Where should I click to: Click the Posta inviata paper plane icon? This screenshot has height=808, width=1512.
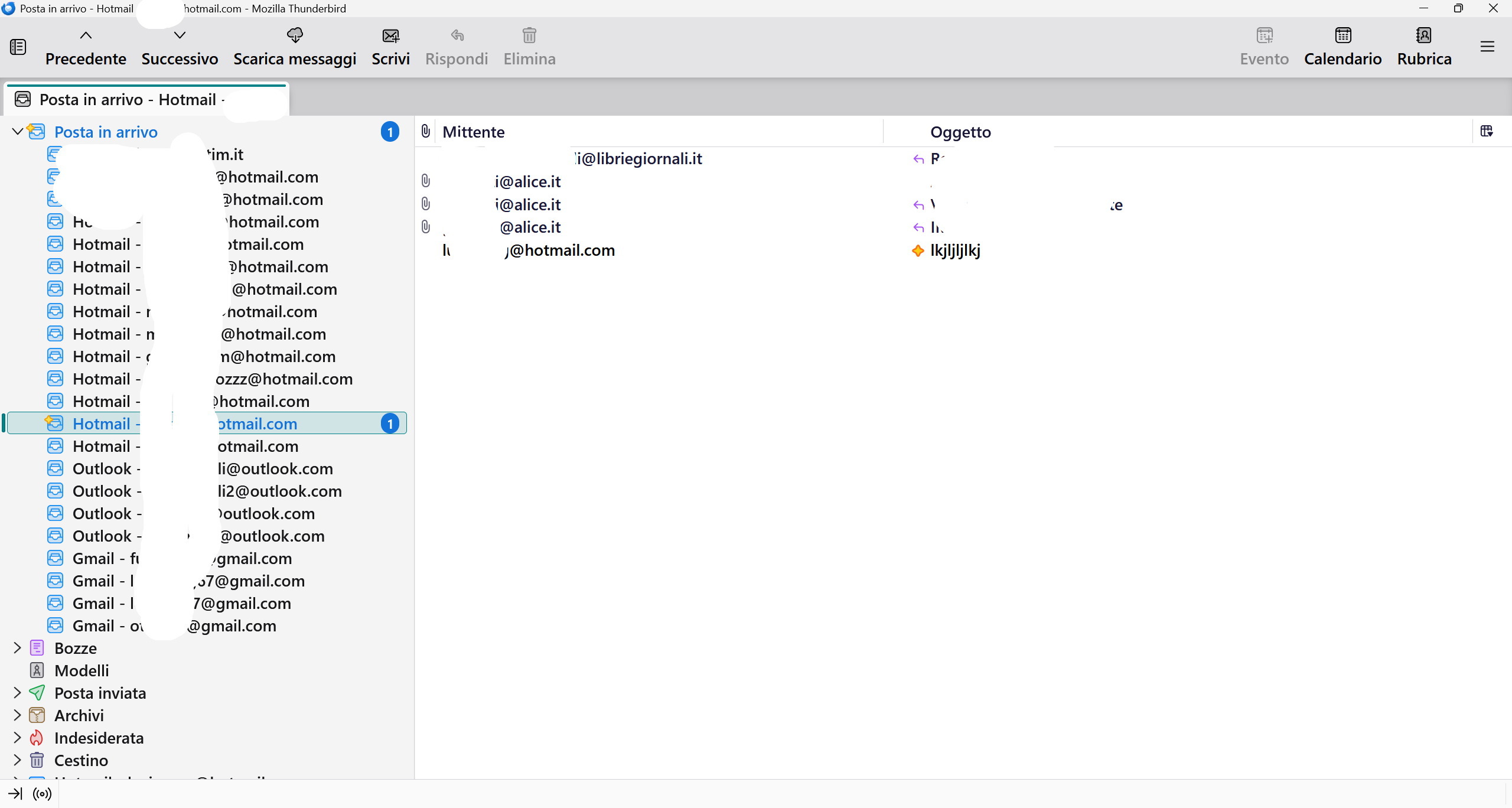click(37, 693)
